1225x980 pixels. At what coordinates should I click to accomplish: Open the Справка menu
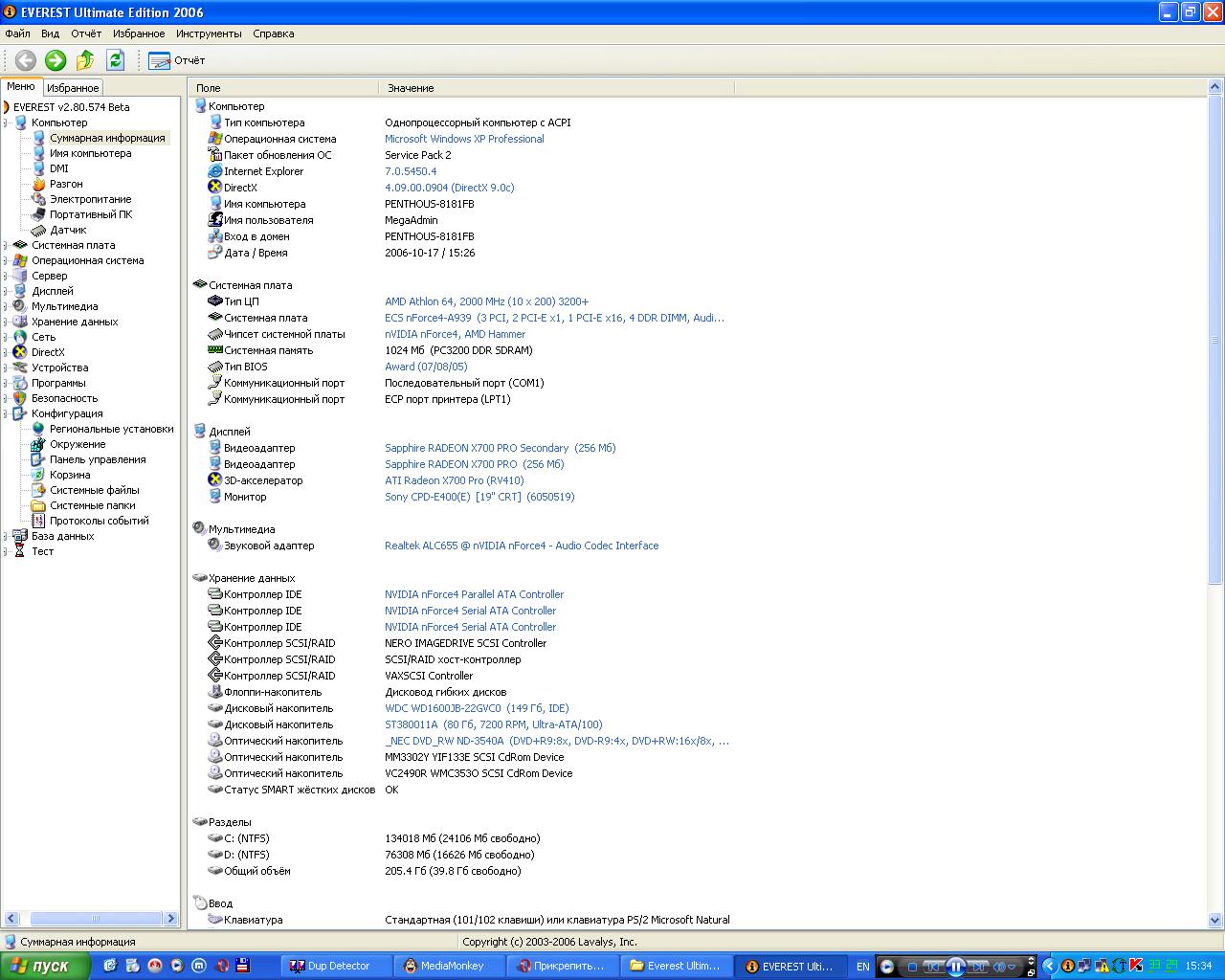[x=274, y=33]
